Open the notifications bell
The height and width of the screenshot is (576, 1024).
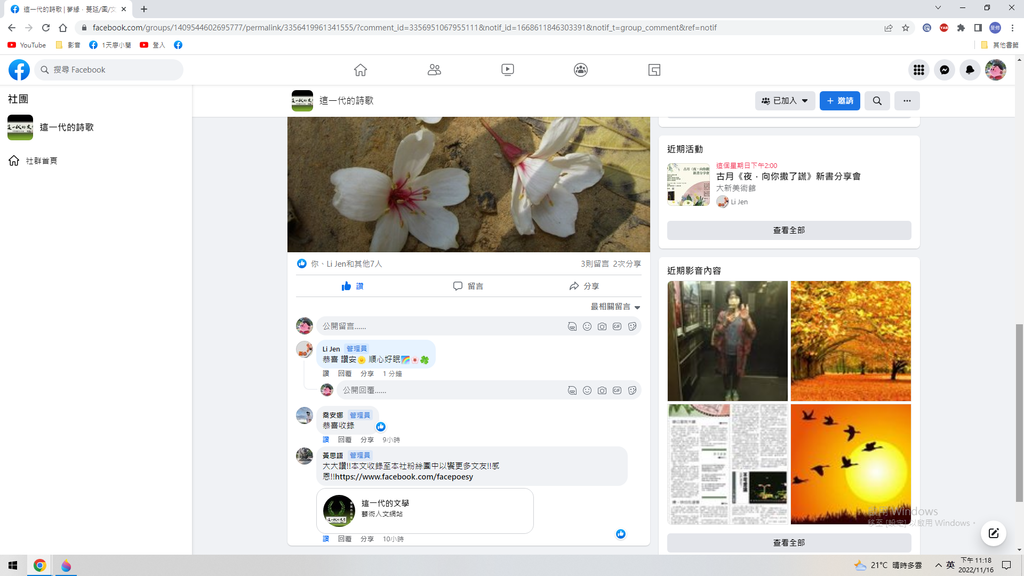(x=969, y=70)
